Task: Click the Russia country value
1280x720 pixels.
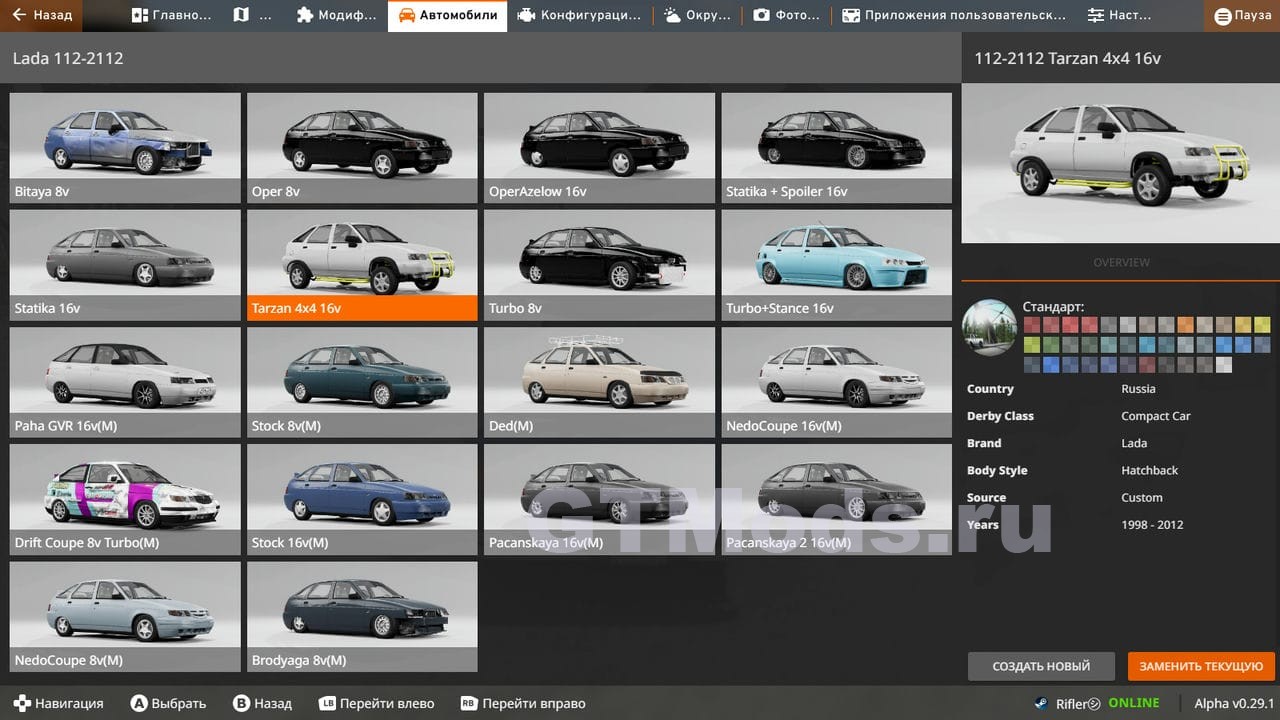Action: click(1138, 389)
